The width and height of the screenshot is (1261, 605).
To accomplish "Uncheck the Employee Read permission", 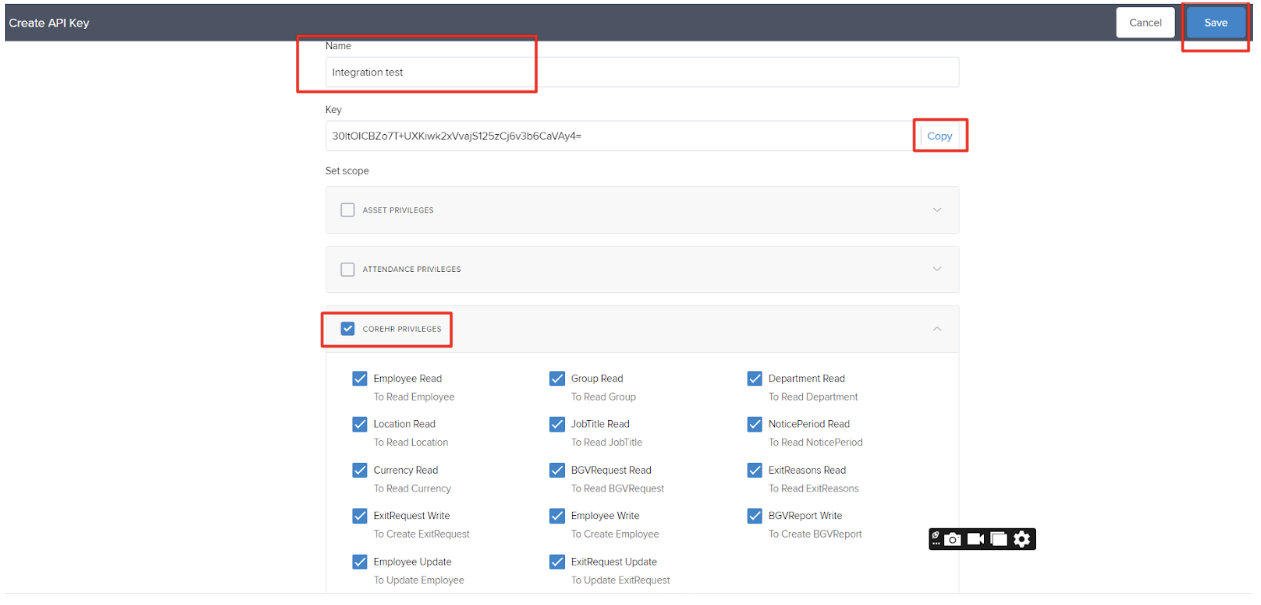I will [x=360, y=379].
